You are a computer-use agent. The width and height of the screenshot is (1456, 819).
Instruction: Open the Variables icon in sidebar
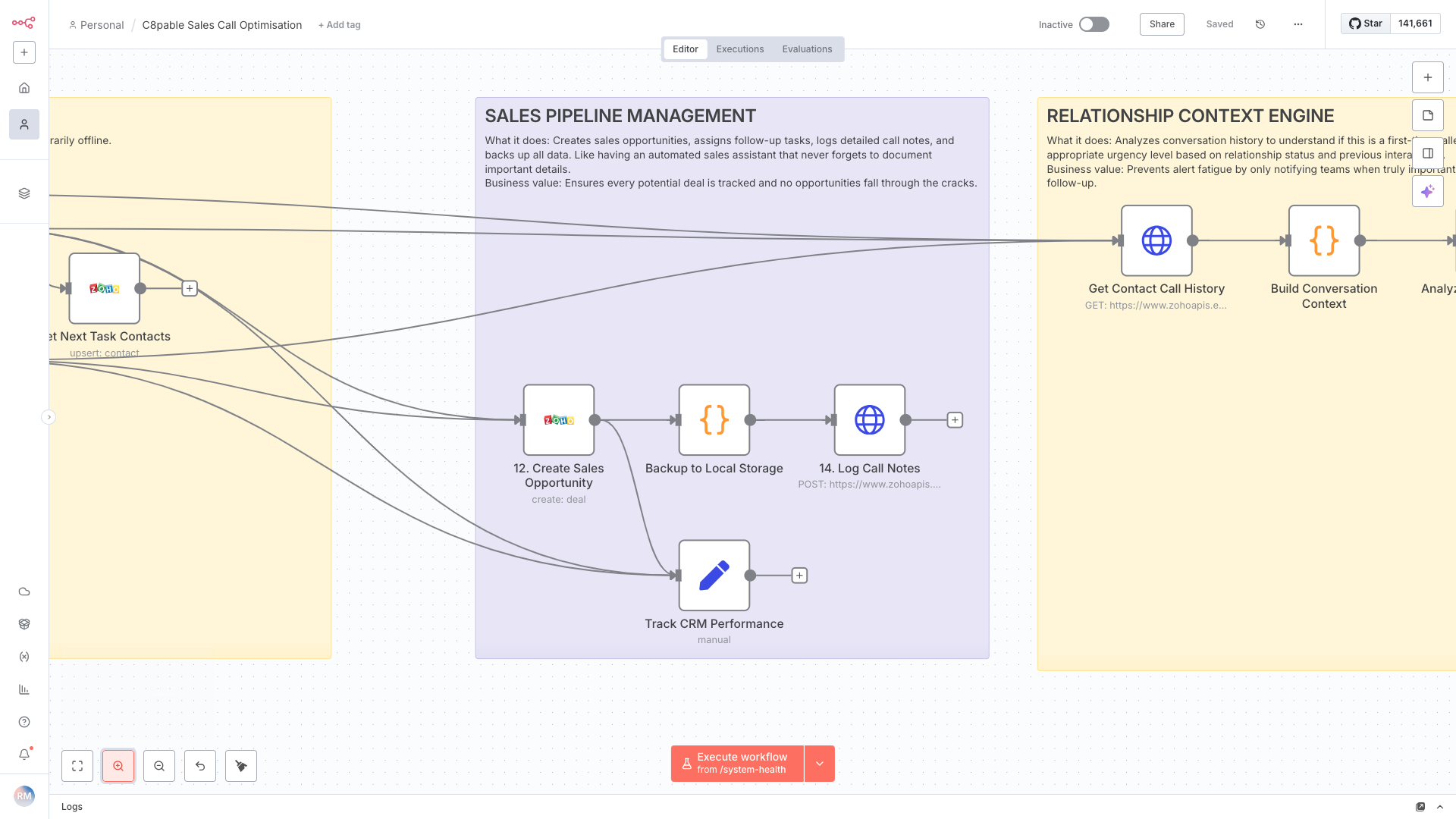[x=24, y=657]
